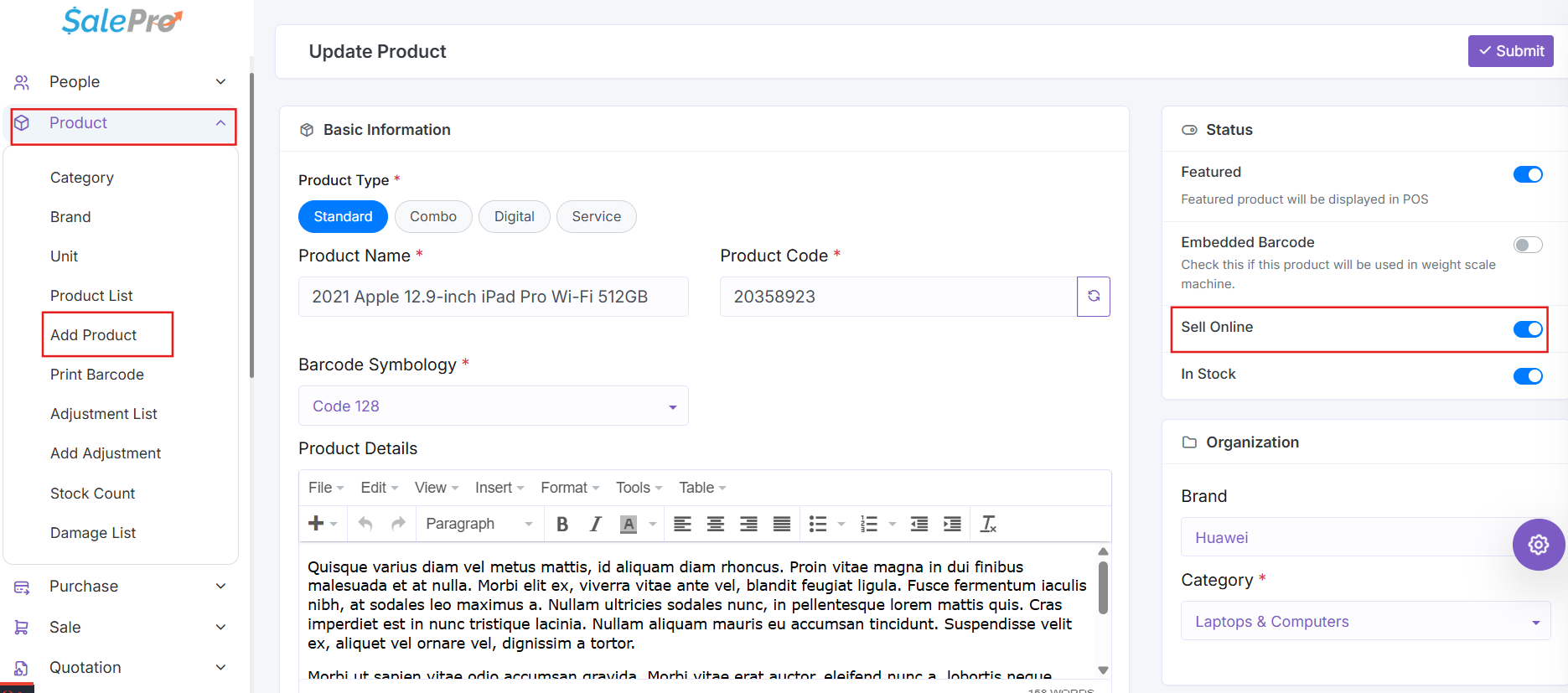Center align text in editor
The image size is (1568, 693).
point(716,524)
